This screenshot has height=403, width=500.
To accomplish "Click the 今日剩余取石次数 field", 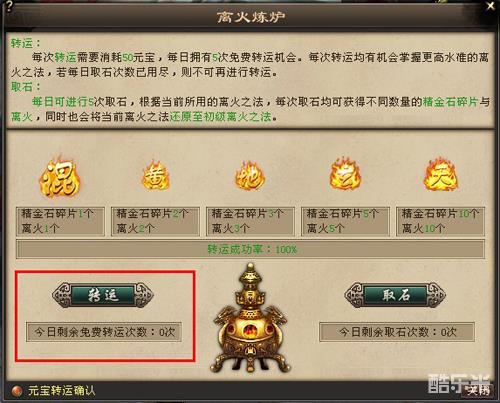I will point(397,332).
